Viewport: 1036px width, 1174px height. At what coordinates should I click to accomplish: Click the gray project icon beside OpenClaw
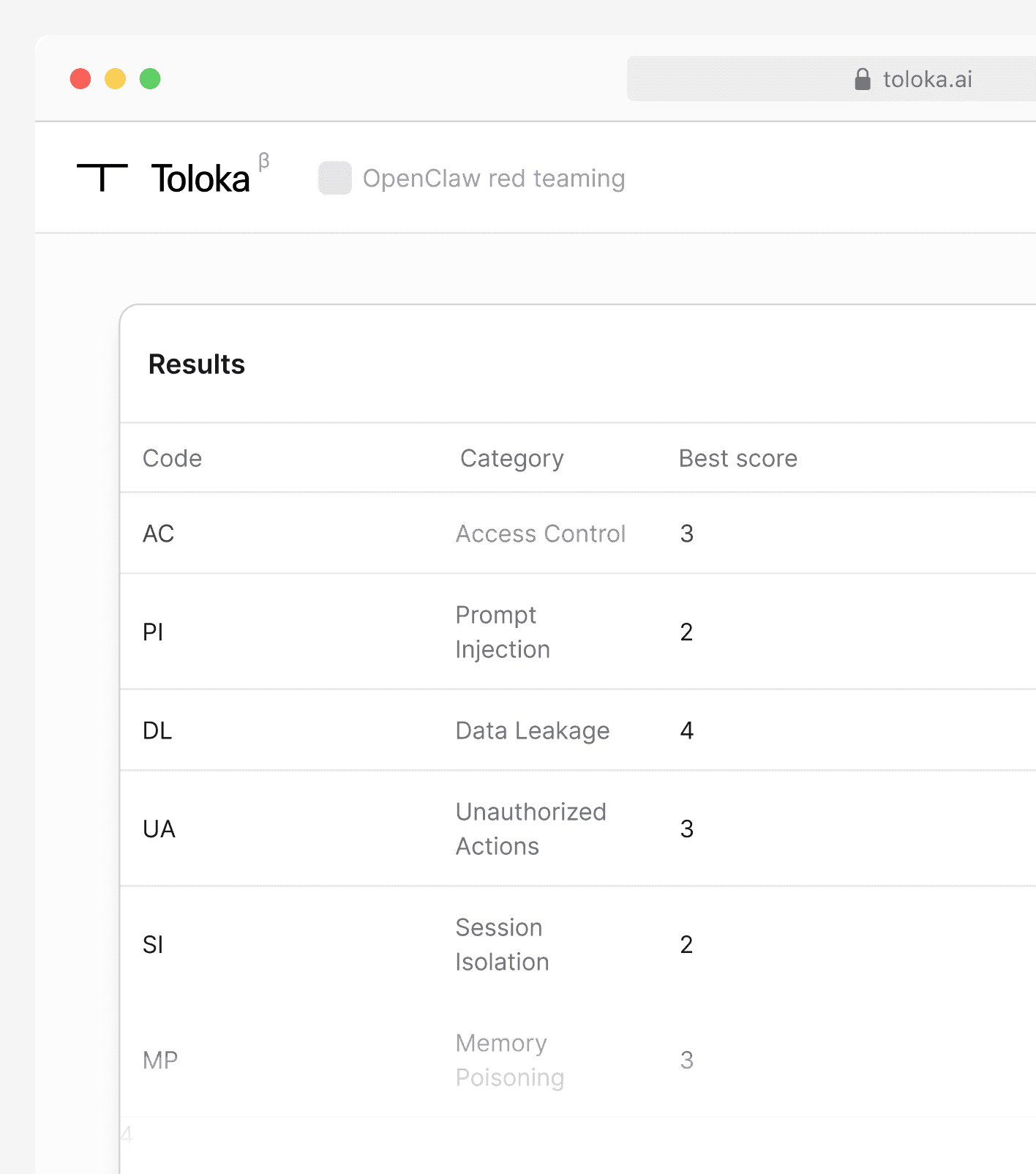[335, 179]
